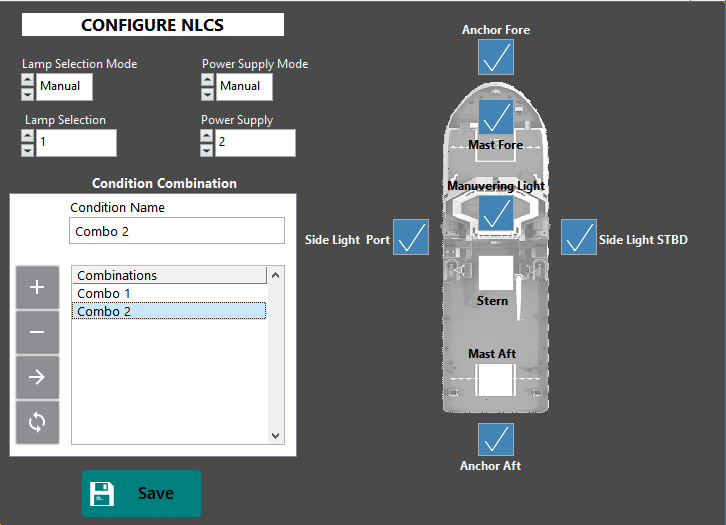Increase Lamp Selection value with up arrow
This screenshot has height=525, width=726.
[x=28, y=136]
